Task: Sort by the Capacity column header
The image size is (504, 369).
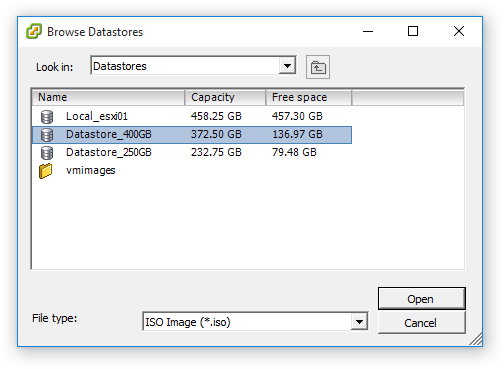Action: pos(225,97)
